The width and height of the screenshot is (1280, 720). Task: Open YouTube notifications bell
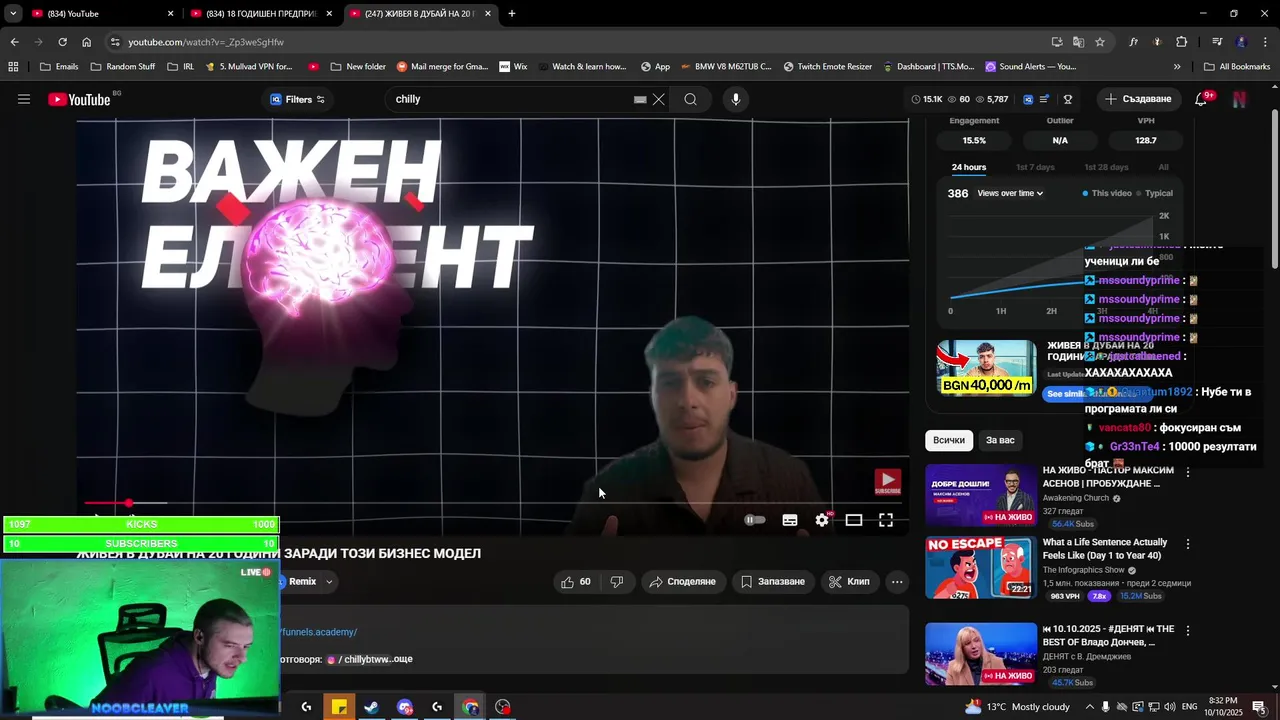click(x=1202, y=99)
